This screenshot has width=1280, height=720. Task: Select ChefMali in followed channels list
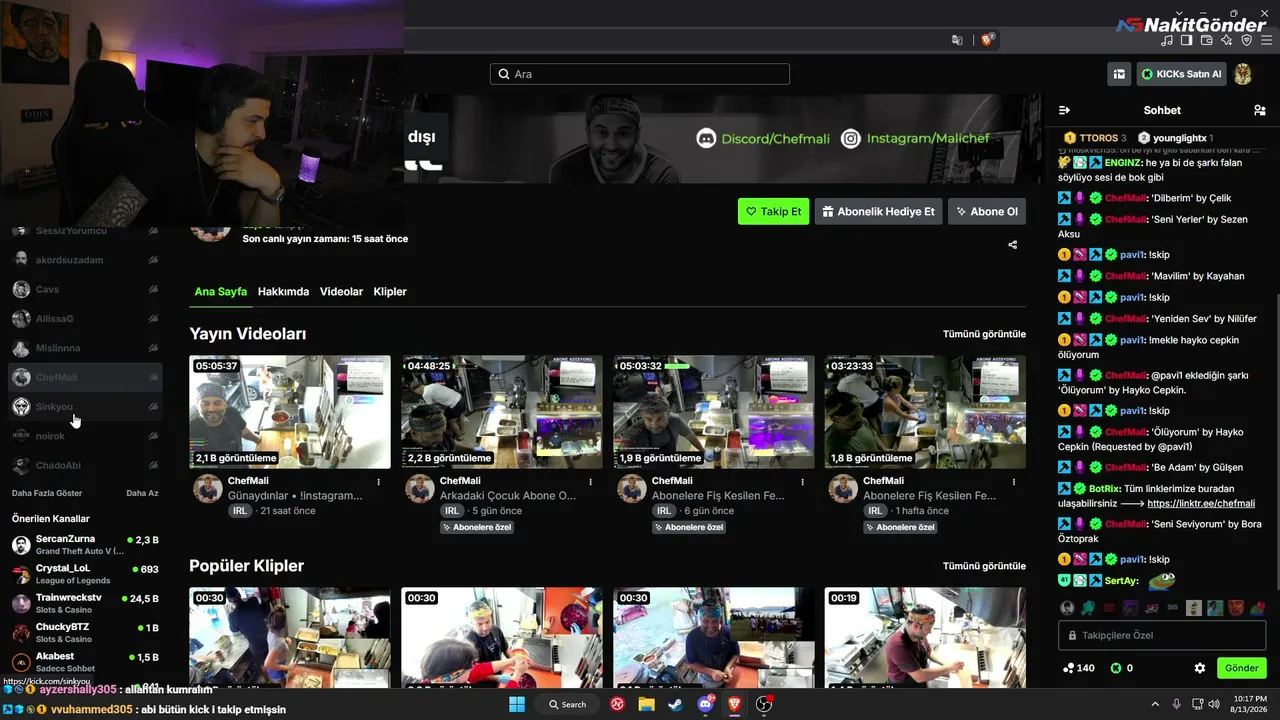point(84,377)
